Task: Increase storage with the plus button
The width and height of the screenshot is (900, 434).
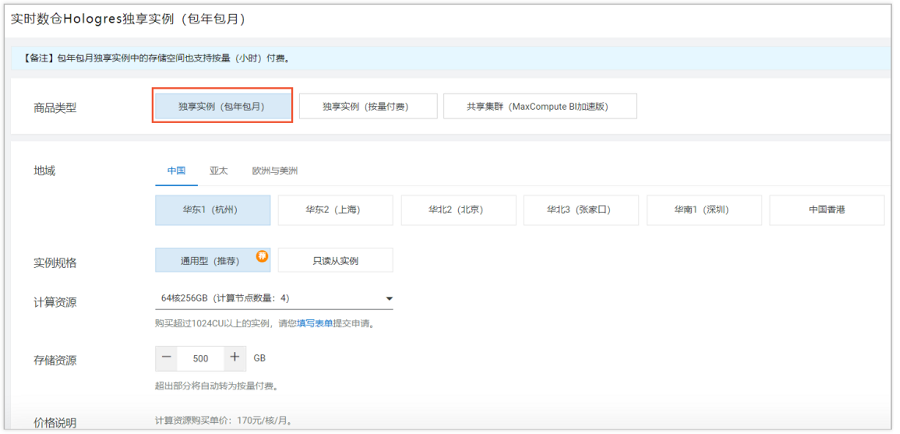Action: tap(235, 358)
